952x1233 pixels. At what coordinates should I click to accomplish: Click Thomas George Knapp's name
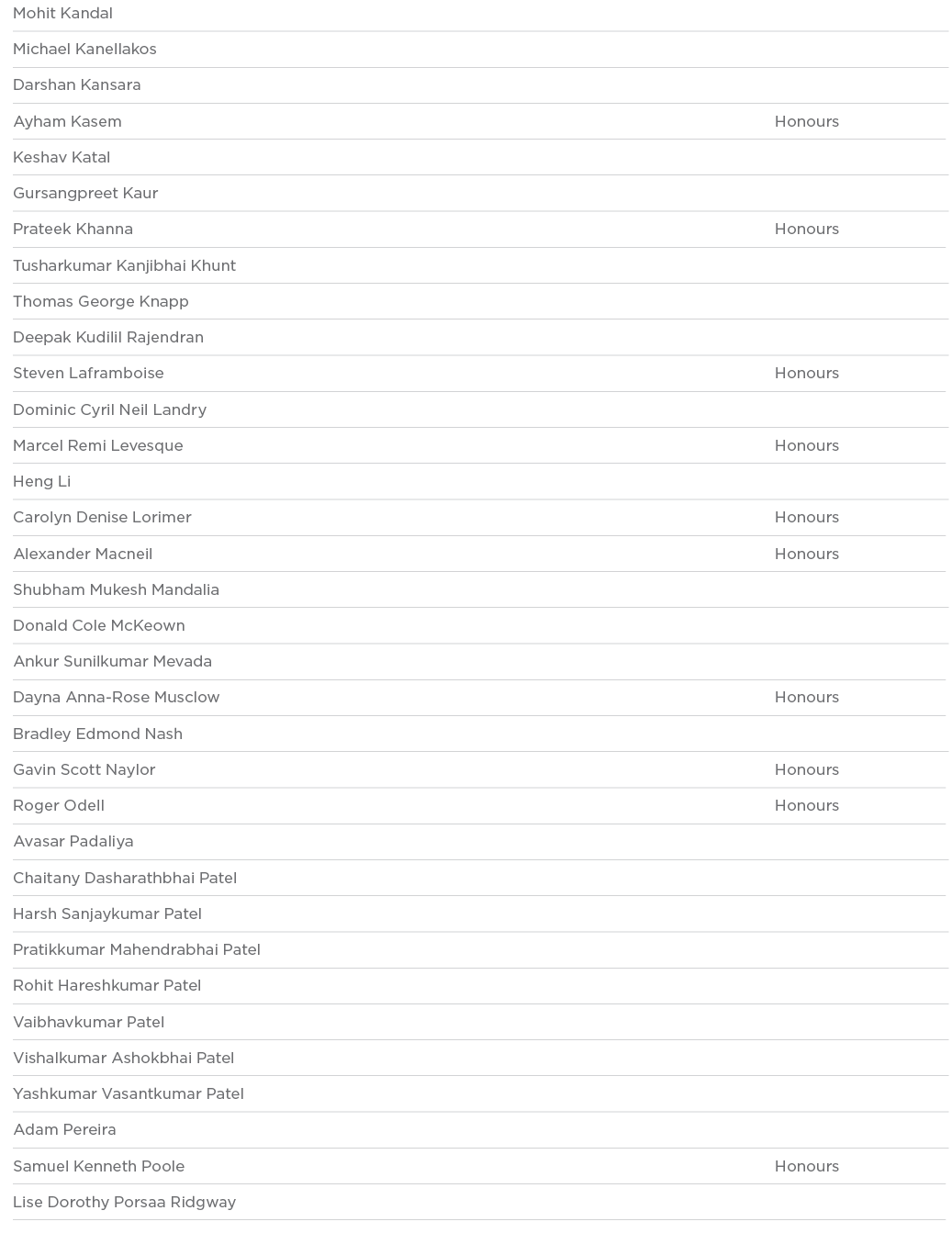click(101, 302)
